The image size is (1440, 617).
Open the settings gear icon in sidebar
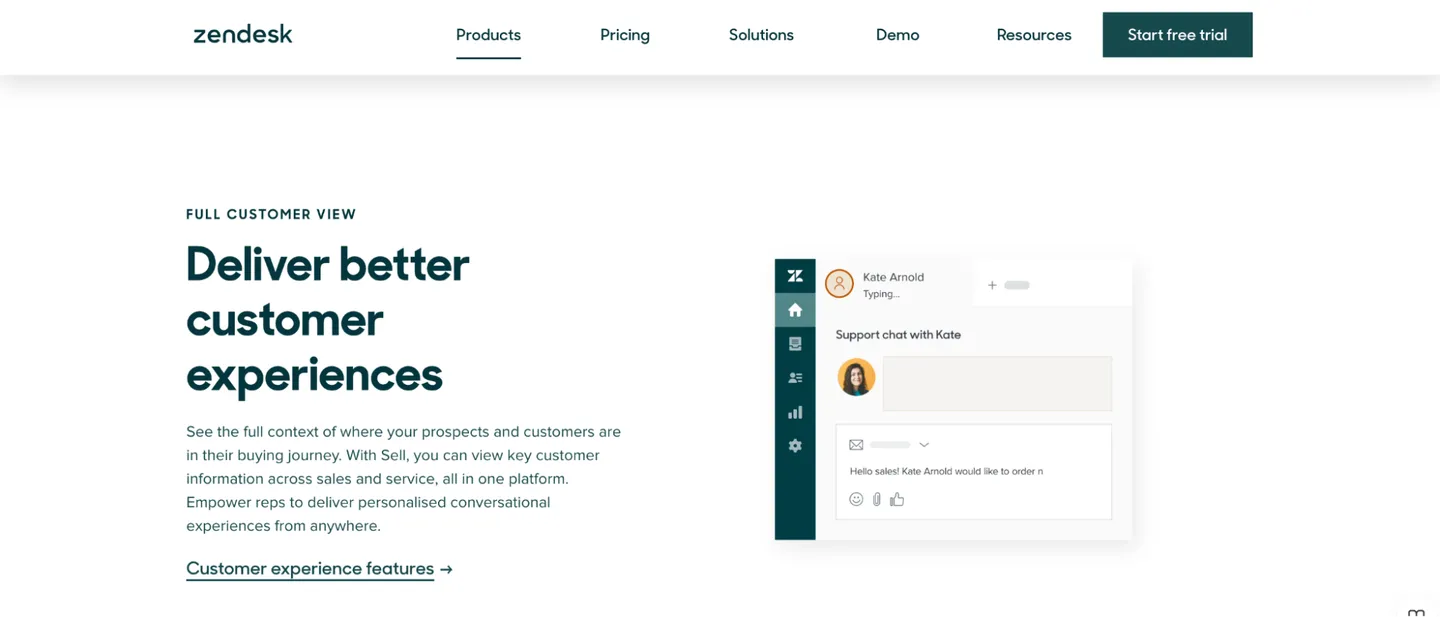(x=795, y=446)
